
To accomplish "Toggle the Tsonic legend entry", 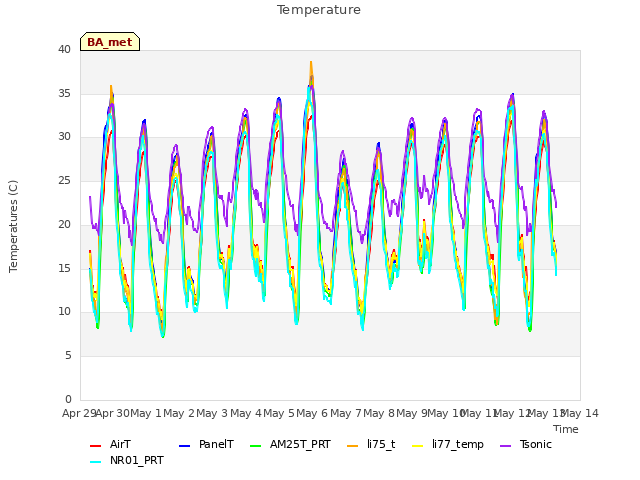I will point(526,444).
